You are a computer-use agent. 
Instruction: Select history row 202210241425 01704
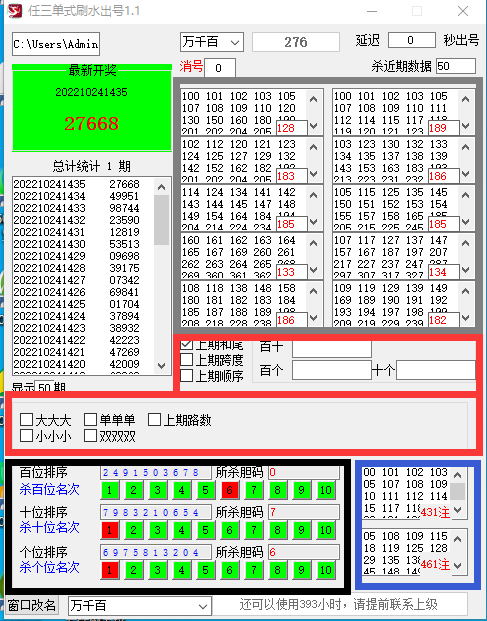point(76,304)
